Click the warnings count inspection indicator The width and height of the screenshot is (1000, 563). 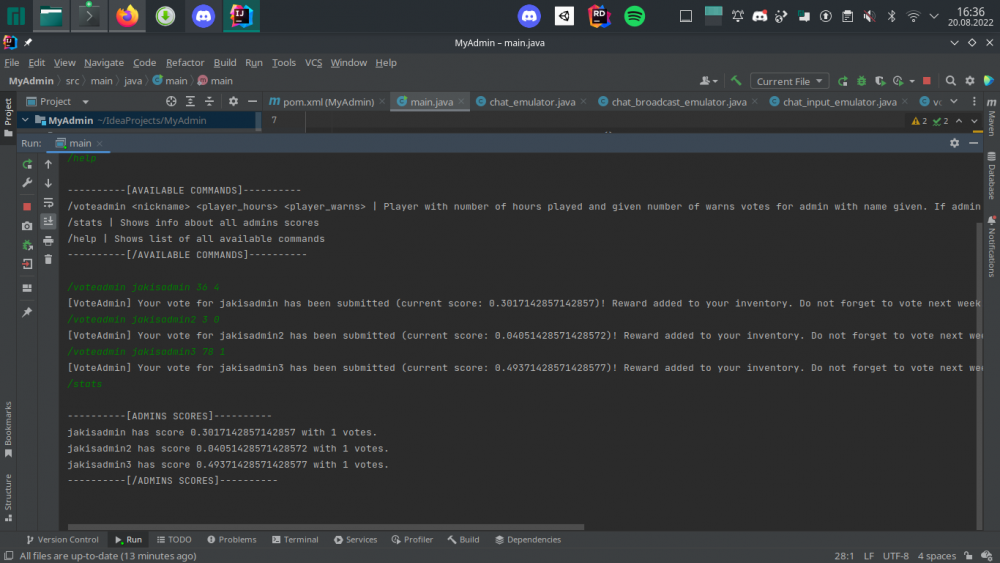pyautogui.click(x=920, y=121)
